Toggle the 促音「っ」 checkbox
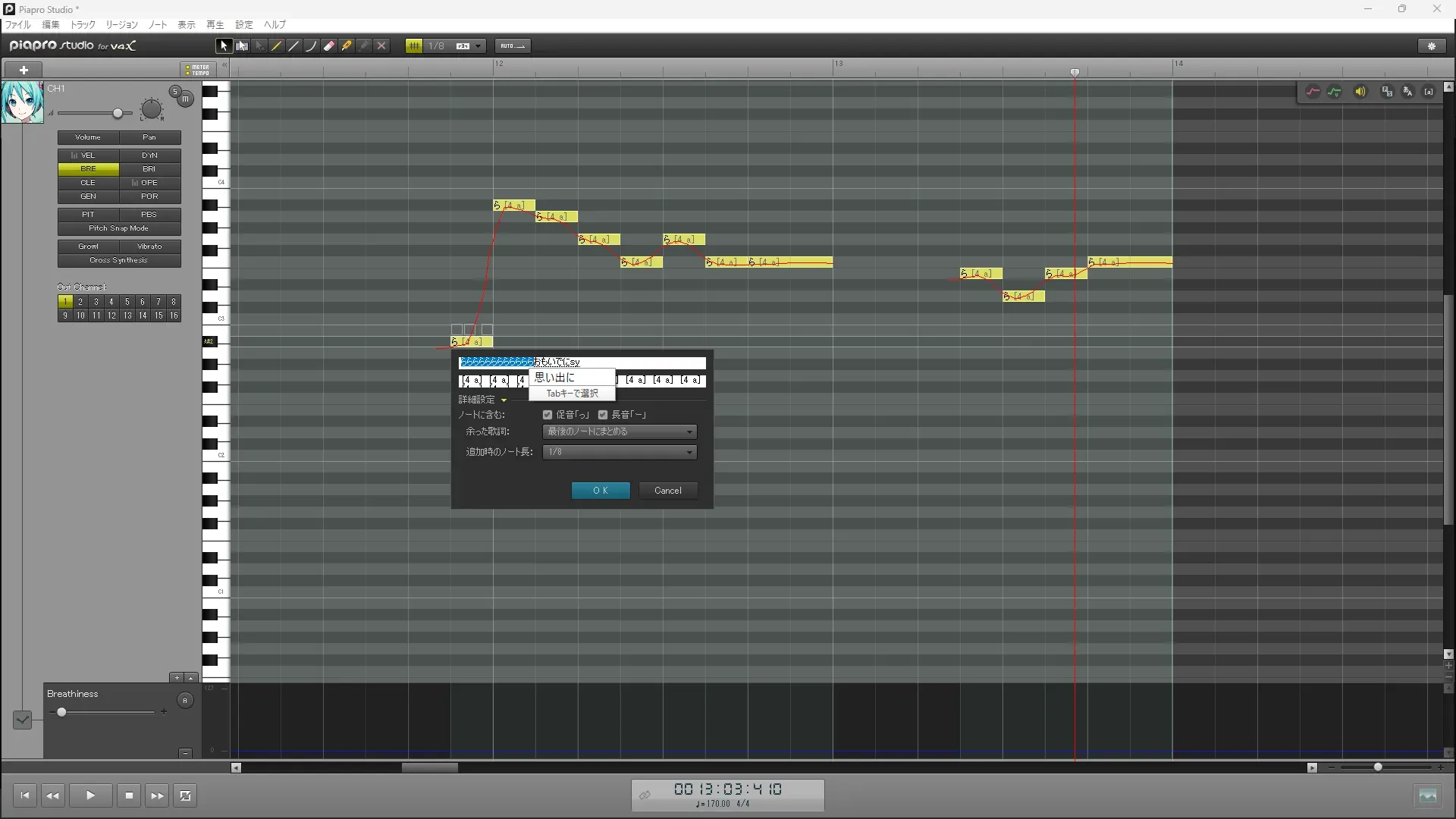1456x819 pixels. tap(548, 415)
